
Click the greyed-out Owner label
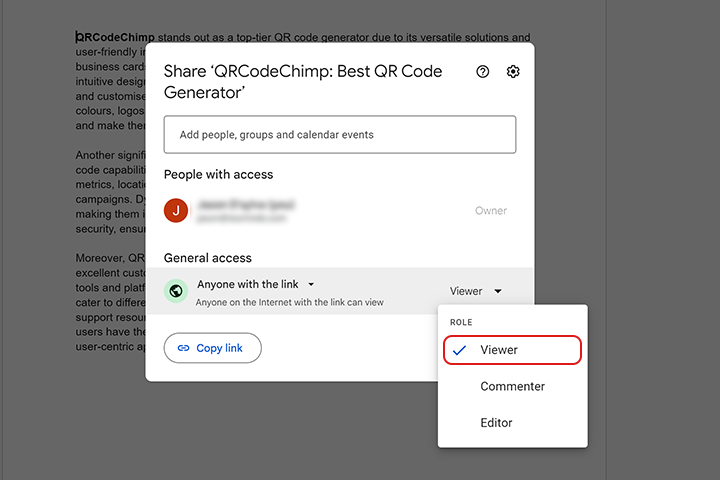490,211
